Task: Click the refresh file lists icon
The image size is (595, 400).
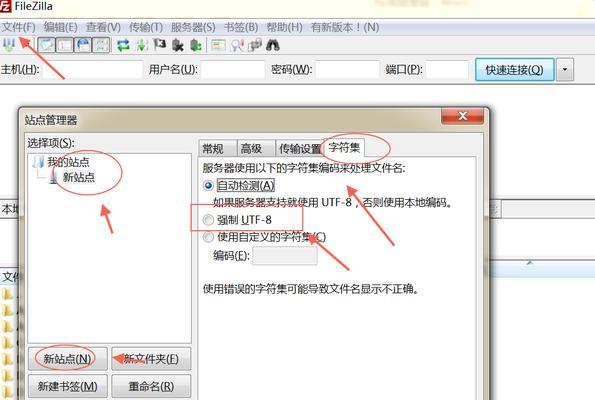Action: tap(123, 45)
